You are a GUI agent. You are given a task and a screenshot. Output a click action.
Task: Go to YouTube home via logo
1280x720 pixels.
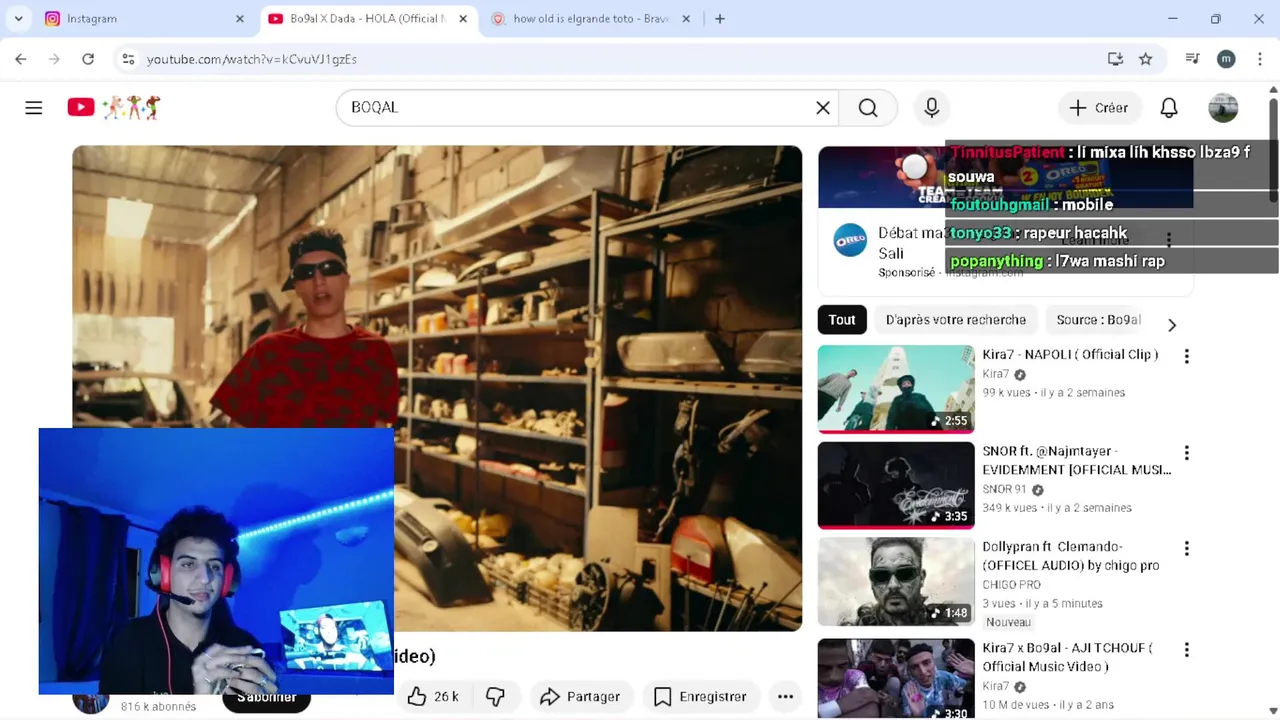click(113, 107)
